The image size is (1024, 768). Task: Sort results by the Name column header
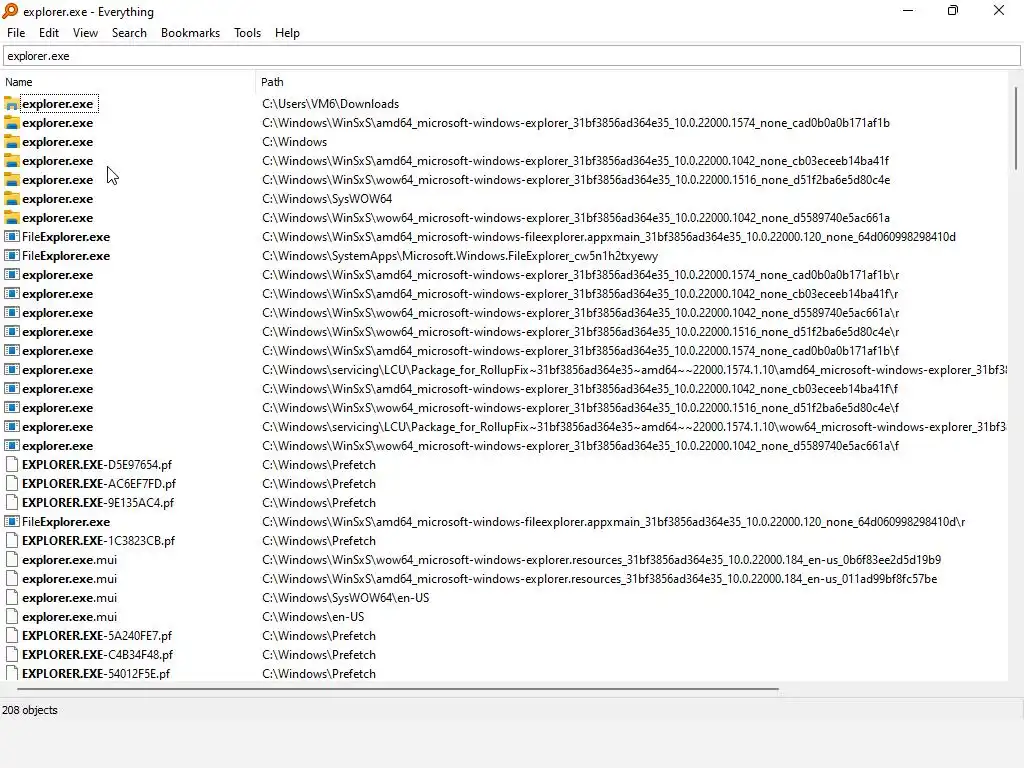point(128,82)
